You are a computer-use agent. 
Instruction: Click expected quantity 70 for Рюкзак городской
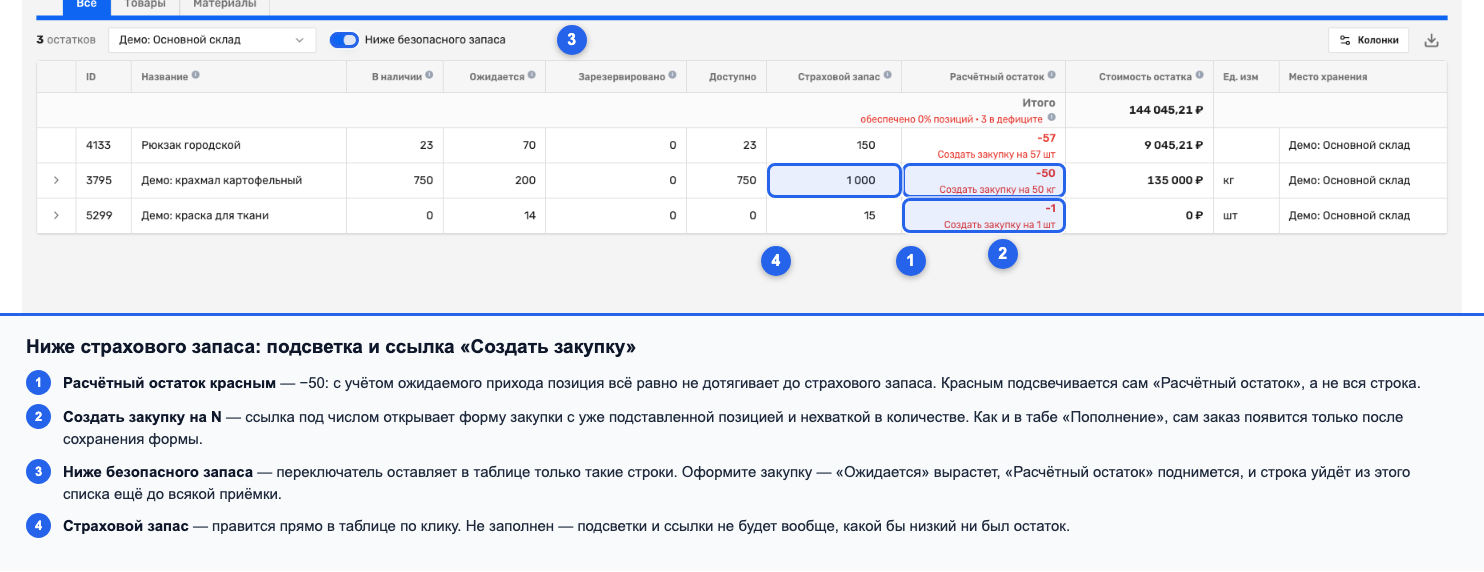point(529,146)
